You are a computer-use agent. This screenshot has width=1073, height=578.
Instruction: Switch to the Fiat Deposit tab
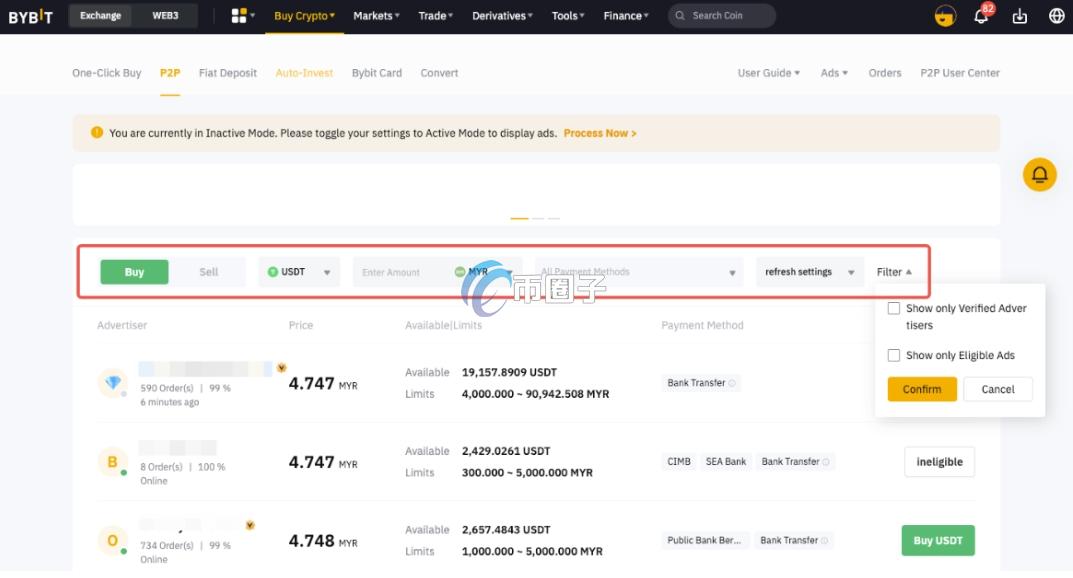click(228, 73)
